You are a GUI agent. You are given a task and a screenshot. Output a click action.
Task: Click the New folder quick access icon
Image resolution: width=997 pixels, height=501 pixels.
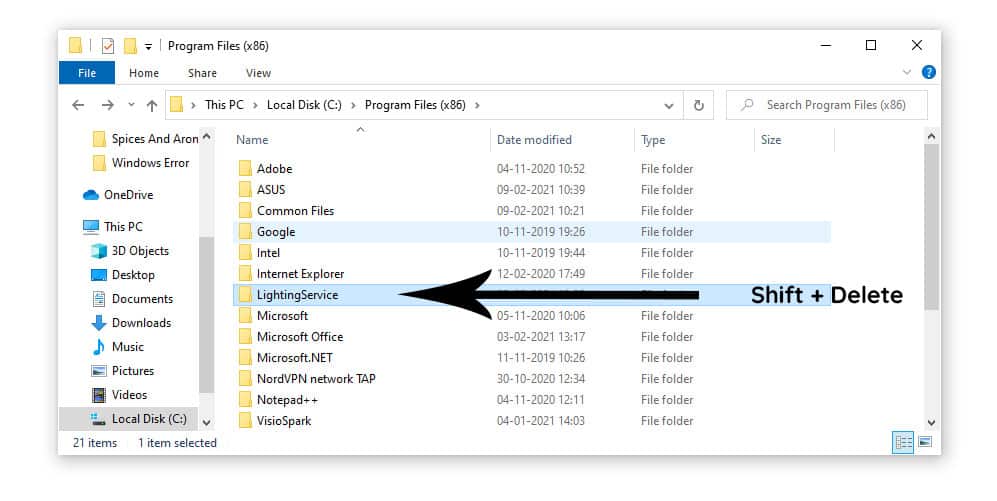click(x=130, y=46)
